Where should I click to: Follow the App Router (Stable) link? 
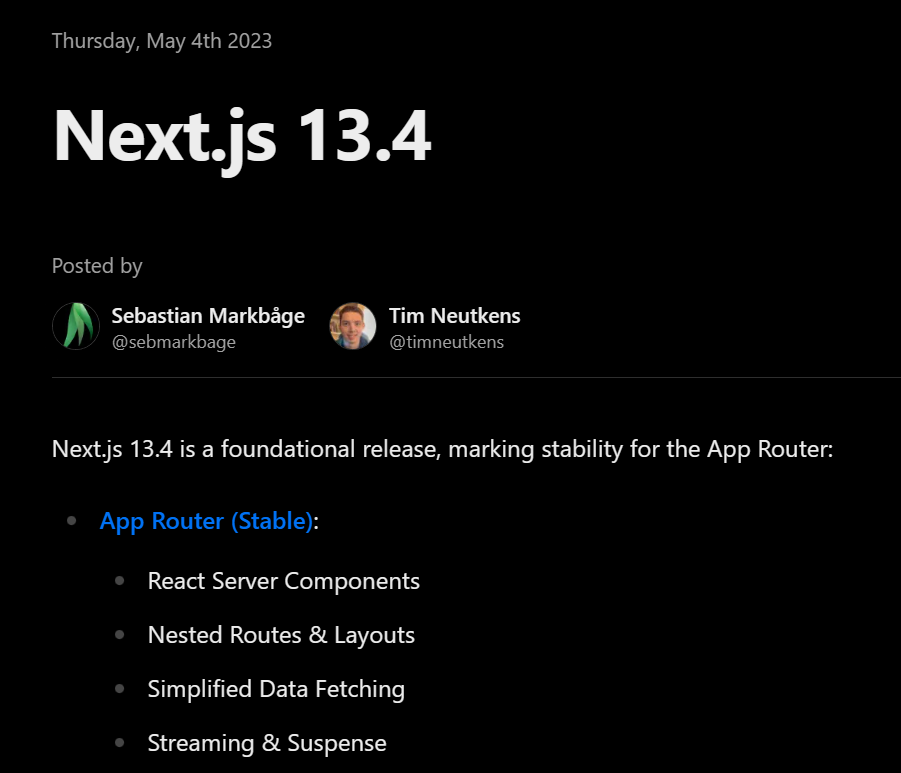click(206, 521)
